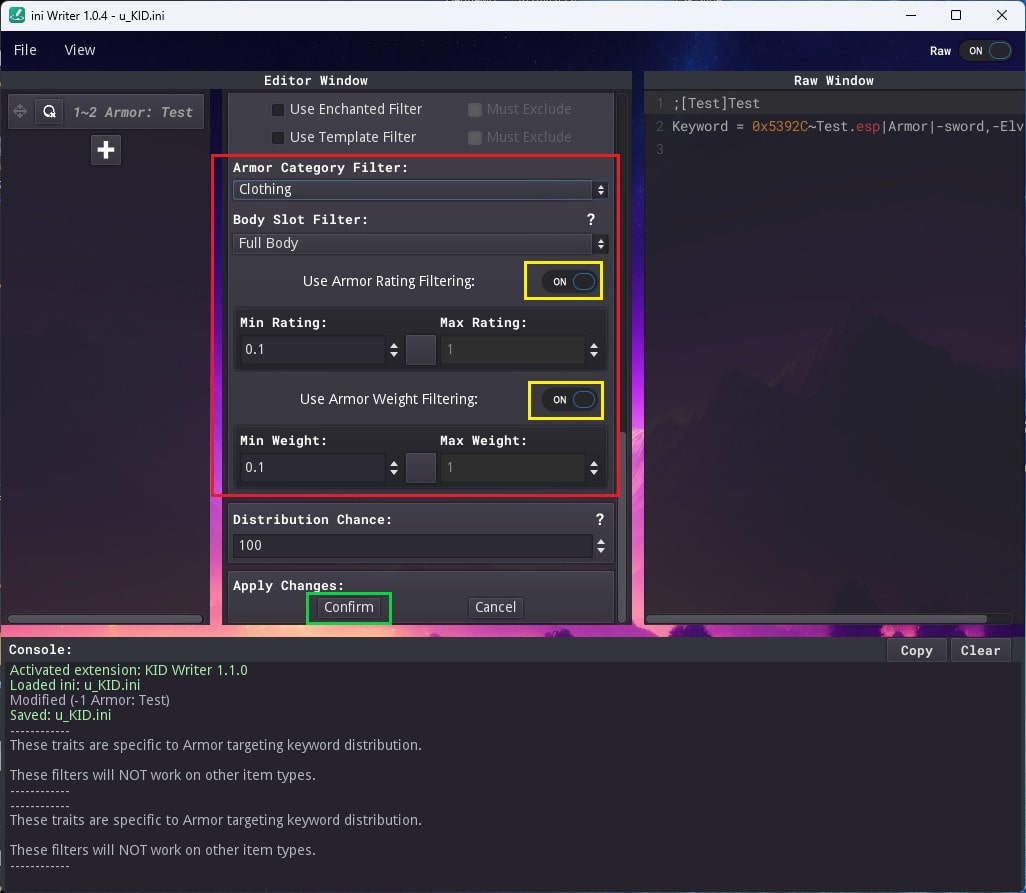Open the File menu
The height and width of the screenshot is (893, 1026).
point(25,50)
